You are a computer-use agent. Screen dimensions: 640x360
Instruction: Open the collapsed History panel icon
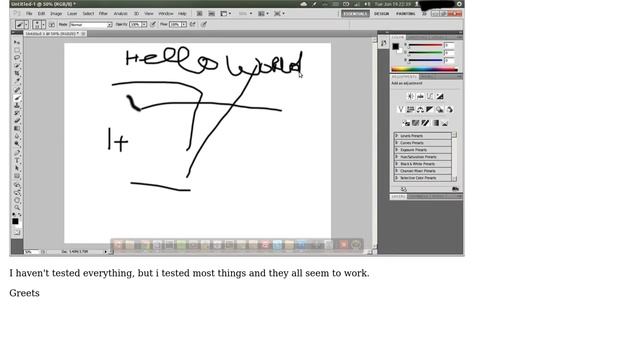click(x=383, y=43)
